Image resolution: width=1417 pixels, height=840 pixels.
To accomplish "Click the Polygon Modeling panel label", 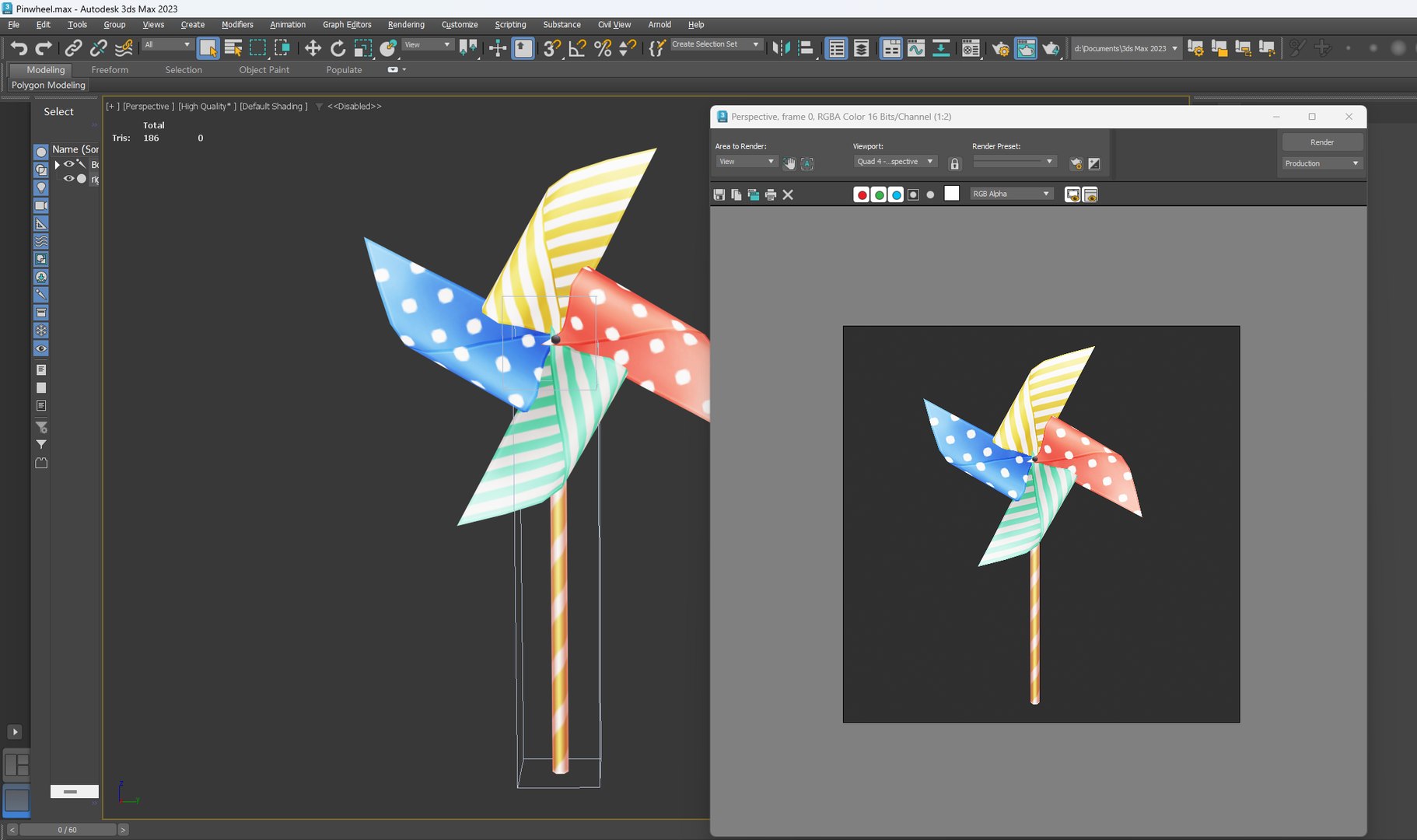I will [x=48, y=85].
